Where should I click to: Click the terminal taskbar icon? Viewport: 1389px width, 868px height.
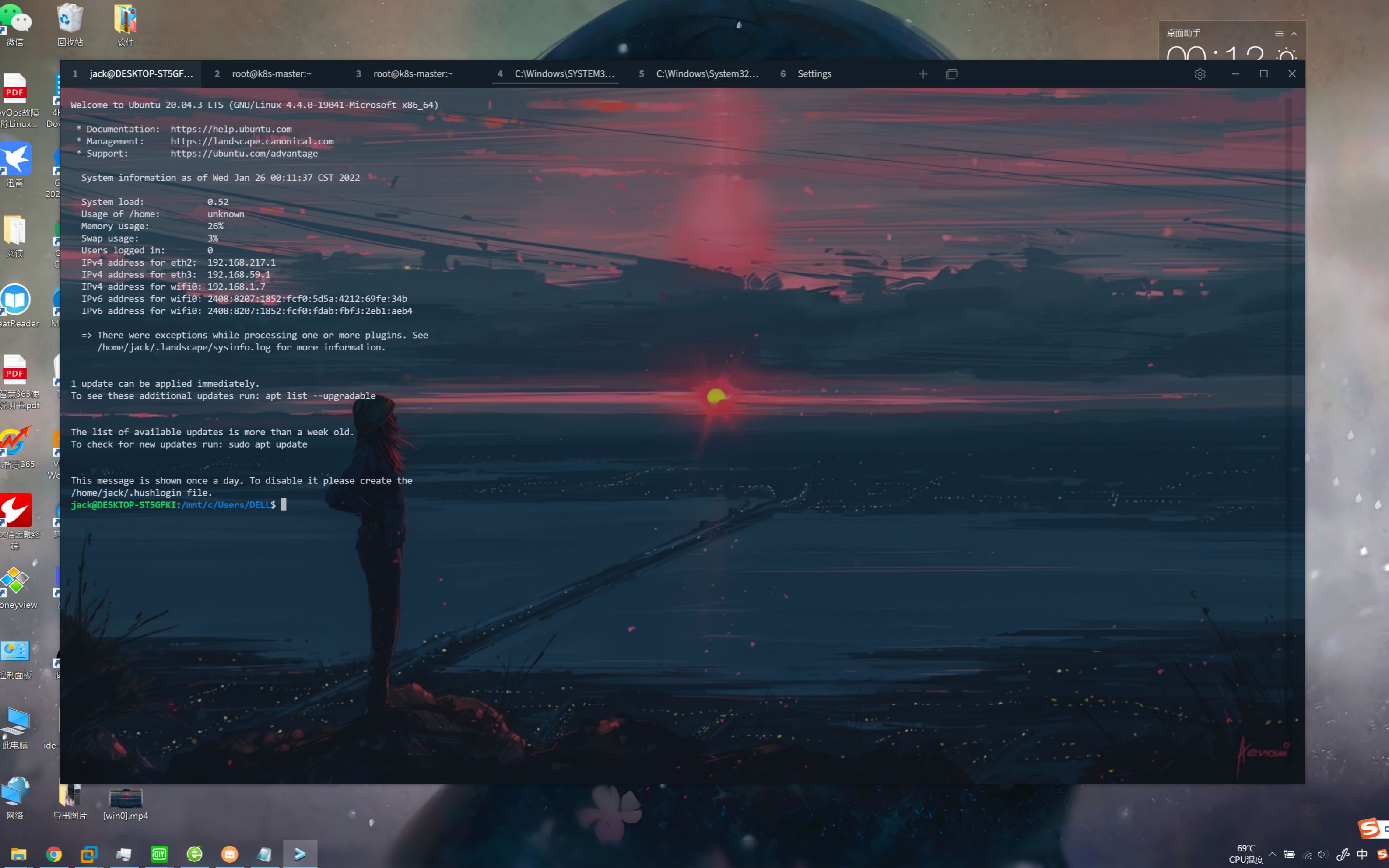(x=300, y=854)
